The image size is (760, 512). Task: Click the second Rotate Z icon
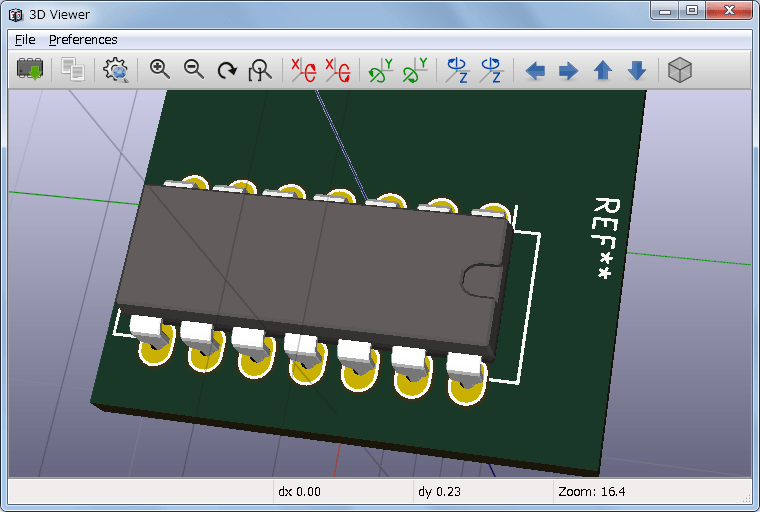click(x=491, y=70)
